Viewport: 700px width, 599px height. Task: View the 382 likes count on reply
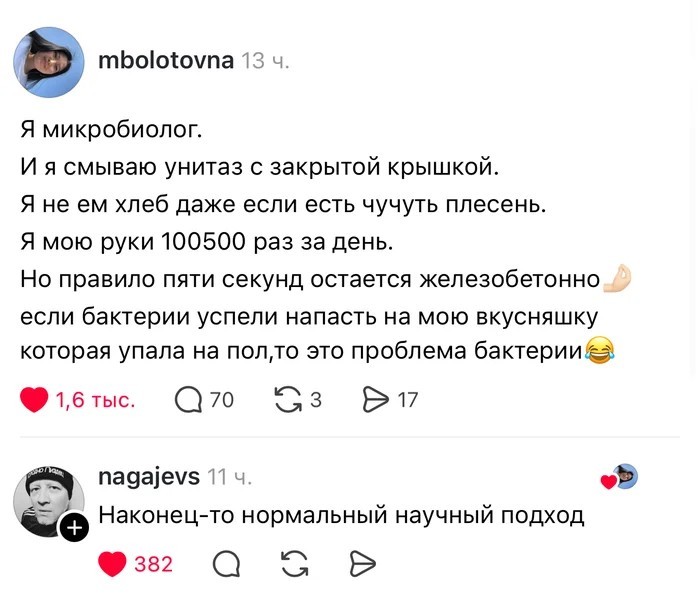153,564
